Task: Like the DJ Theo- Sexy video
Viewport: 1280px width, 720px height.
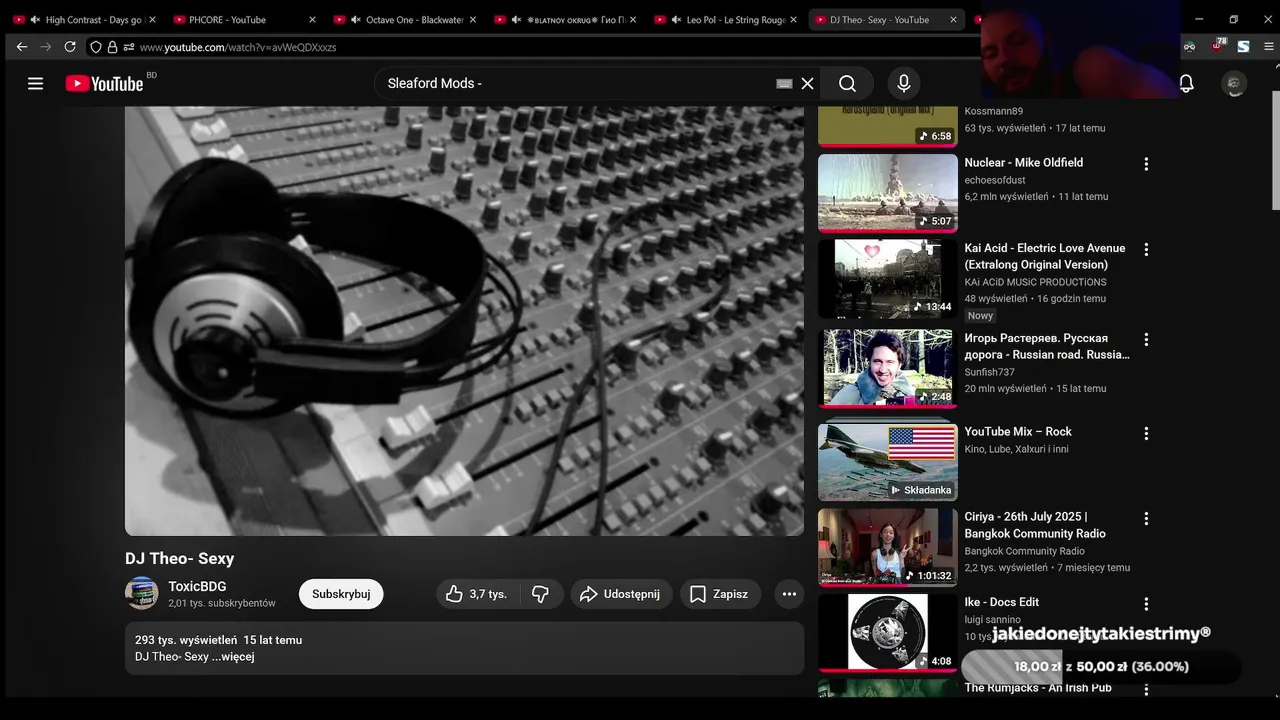Action: click(477, 594)
